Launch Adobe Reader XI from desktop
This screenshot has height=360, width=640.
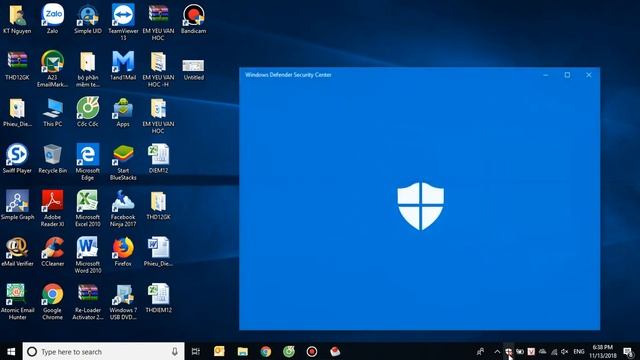[x=53, y=208]
